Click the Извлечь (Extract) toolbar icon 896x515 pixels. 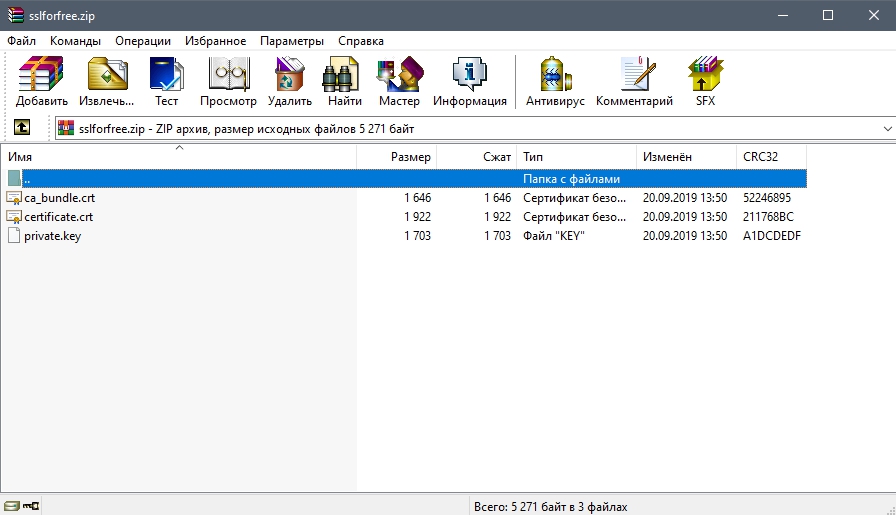point(107,82)
